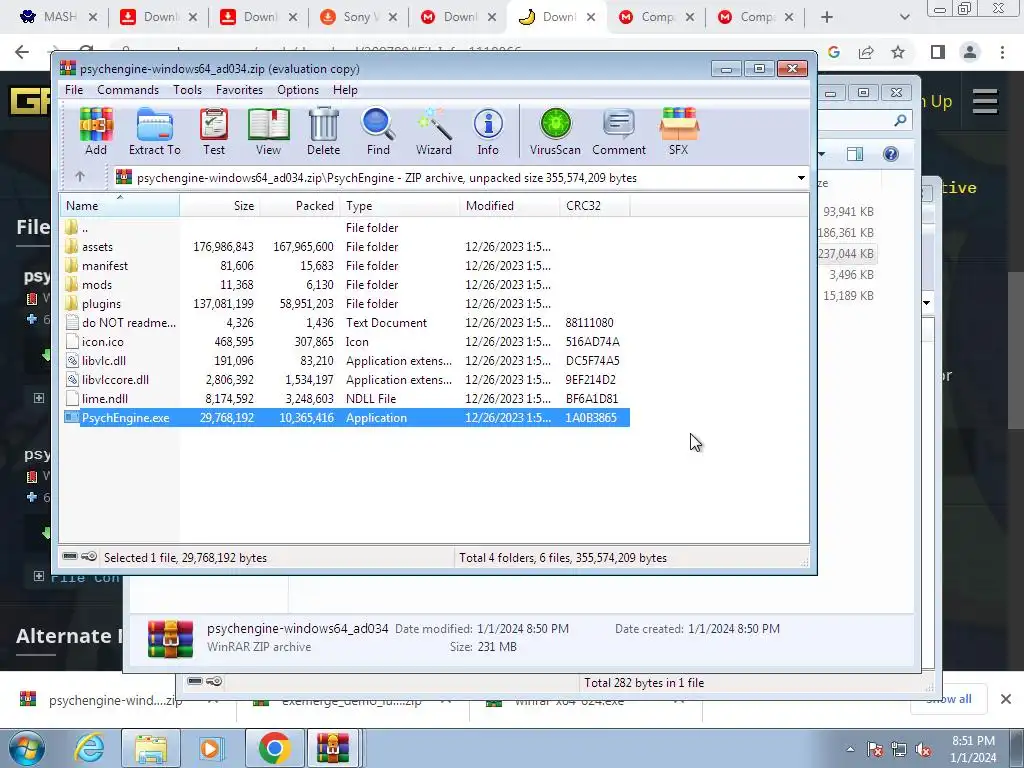This screenshot has width=1024, height=768.
Task: Open the Tools menu
Action: click(x=187, y=90)
